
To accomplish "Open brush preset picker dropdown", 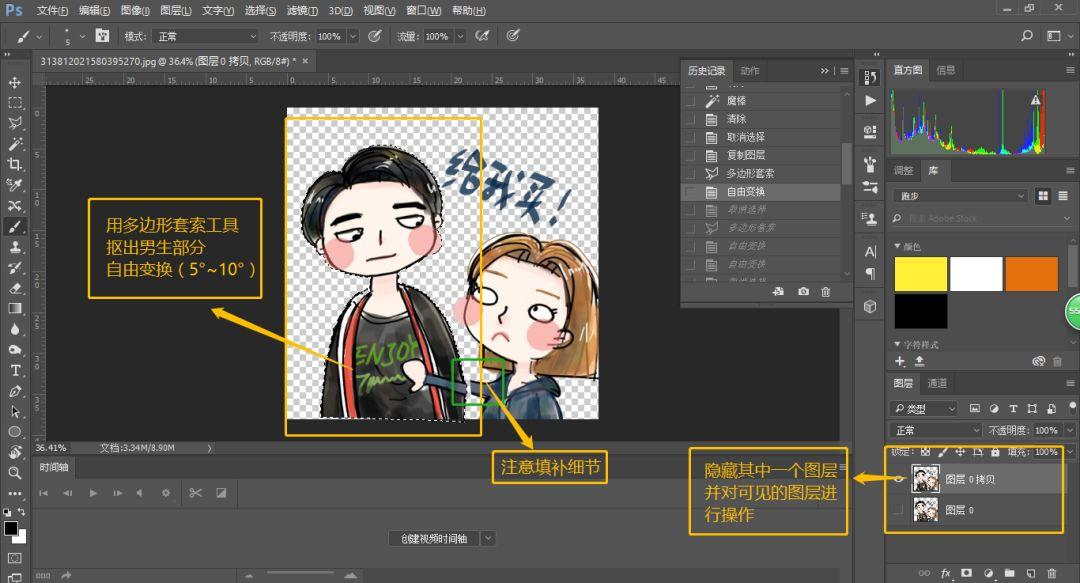I will pos(81,37).
